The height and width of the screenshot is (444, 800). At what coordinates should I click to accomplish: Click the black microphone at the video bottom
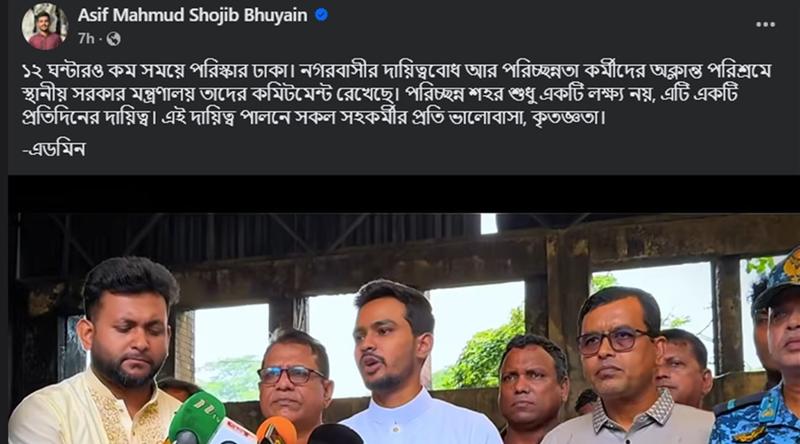(335, 434)
